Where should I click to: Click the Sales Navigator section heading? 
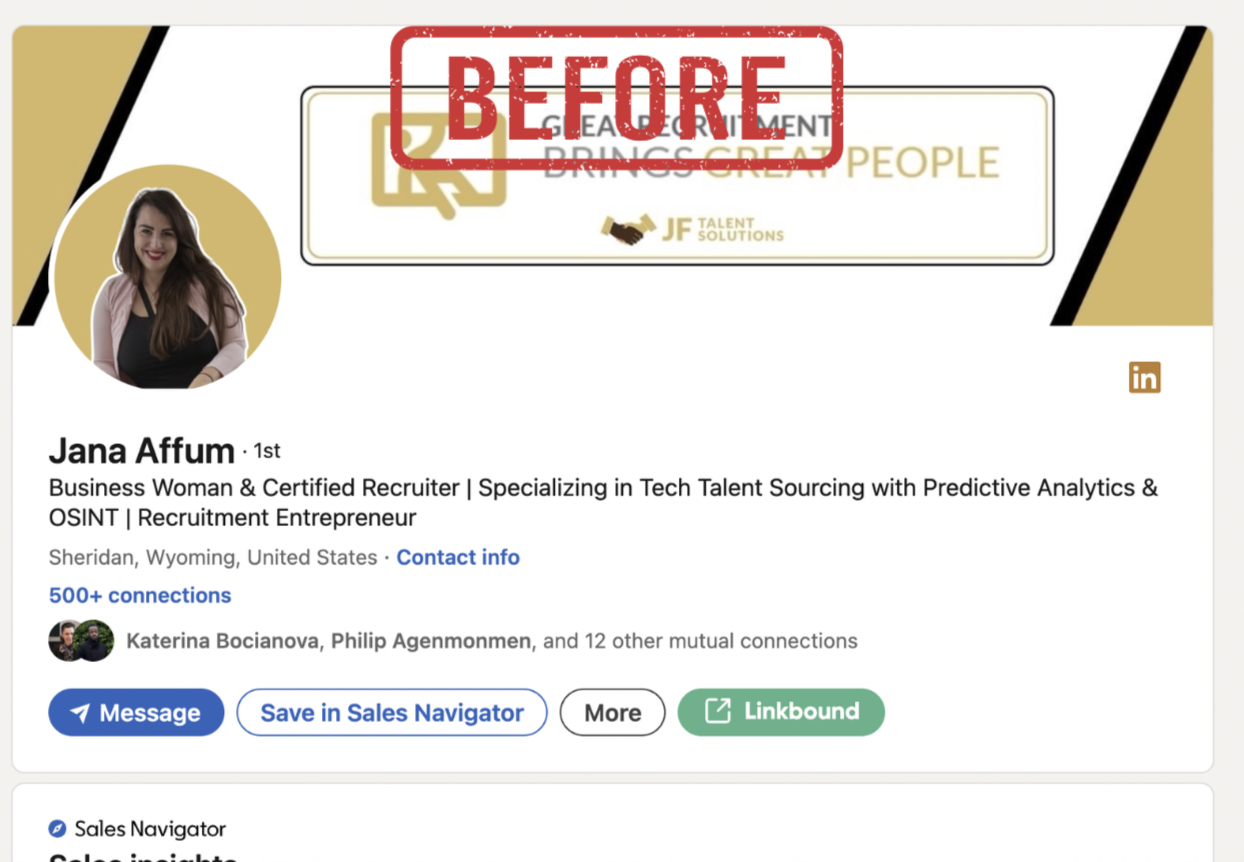tap(150, 829)
